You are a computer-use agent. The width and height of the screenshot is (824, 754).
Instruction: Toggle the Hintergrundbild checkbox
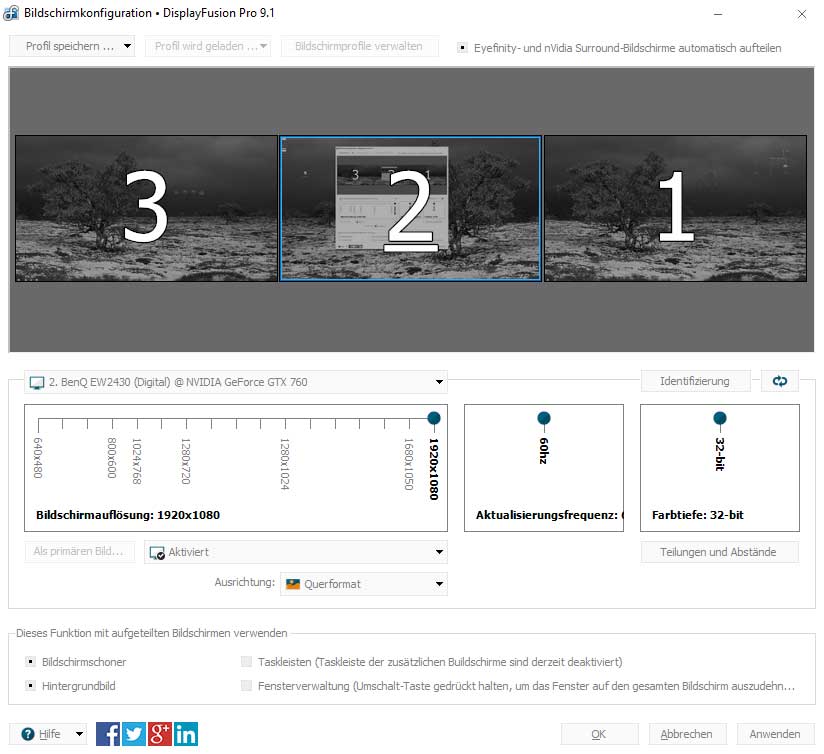pyautogui.click(x=30, y=686)
